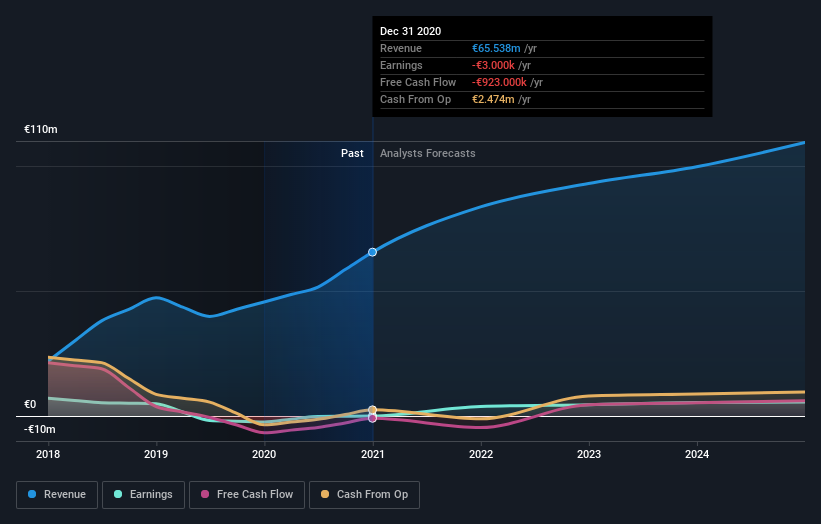Click the blue Revenue data point at 2021
This screenshot has width=821, height=524.
[372, 252]
